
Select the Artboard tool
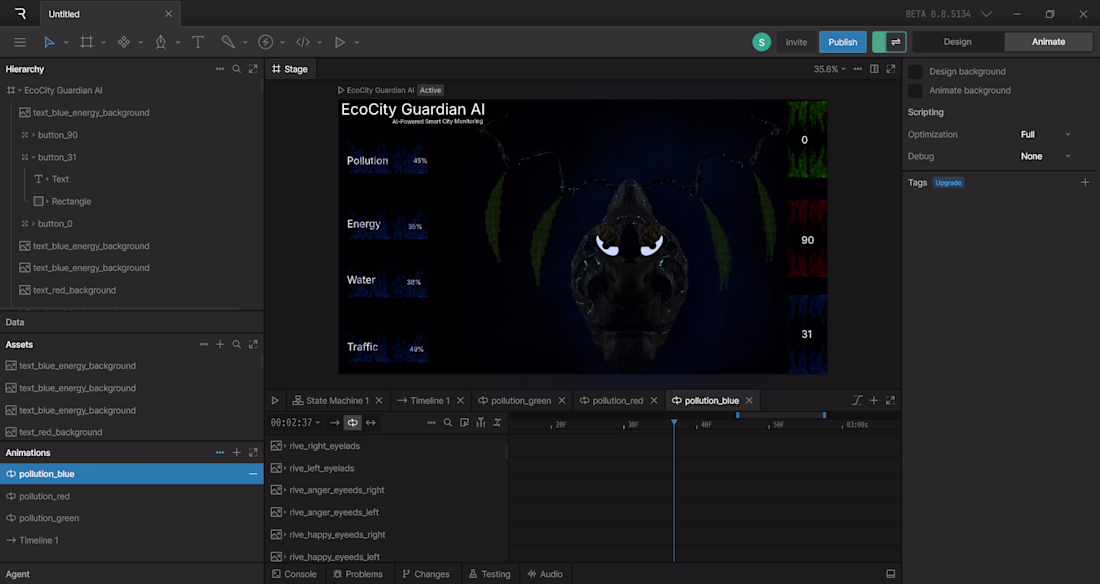86,42
